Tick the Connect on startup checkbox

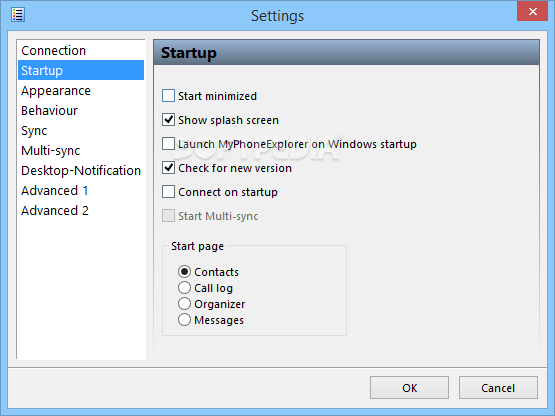tap(168, 192)
